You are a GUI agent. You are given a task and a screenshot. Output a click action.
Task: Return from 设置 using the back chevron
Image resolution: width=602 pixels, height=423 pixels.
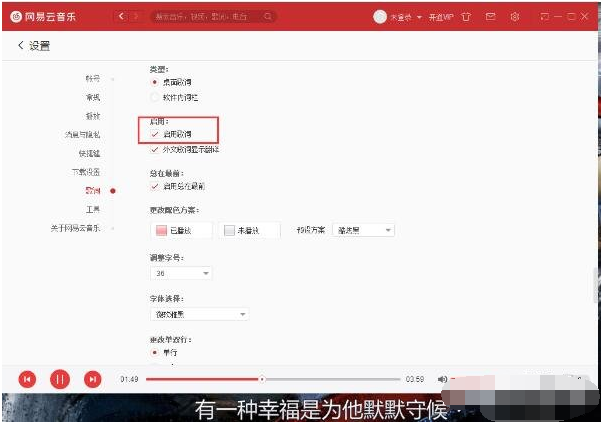(21, 45)
